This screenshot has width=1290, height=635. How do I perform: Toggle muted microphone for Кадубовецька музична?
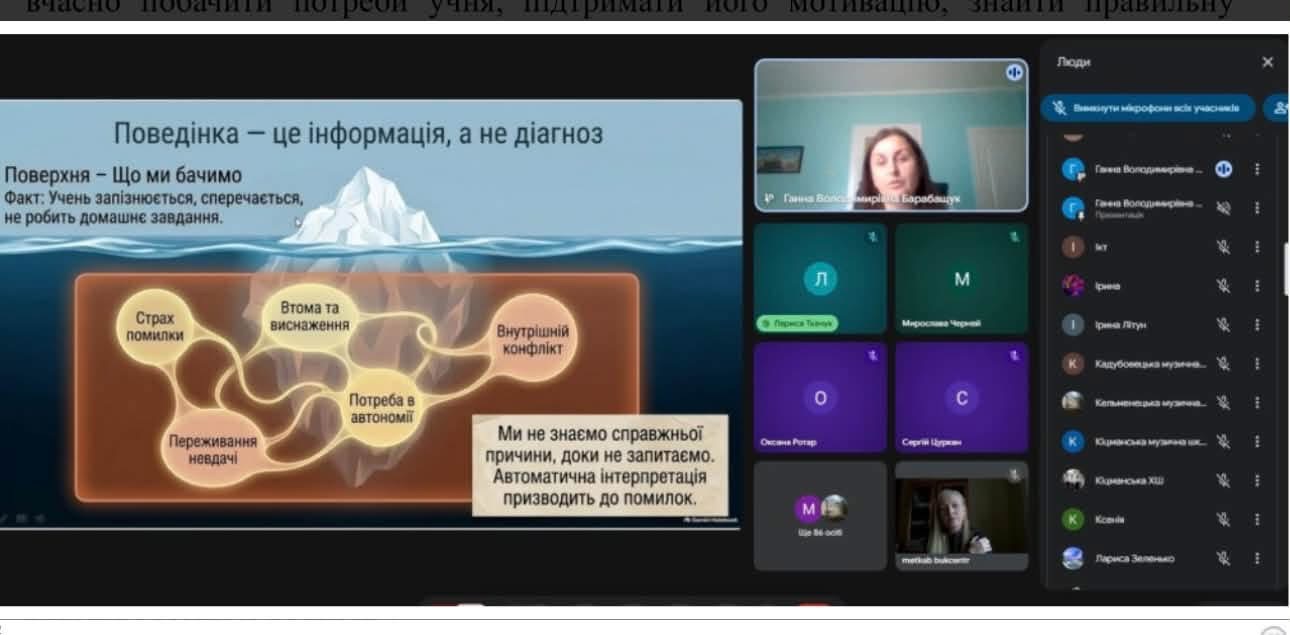pyautogui.click(x=1223, y=364)
